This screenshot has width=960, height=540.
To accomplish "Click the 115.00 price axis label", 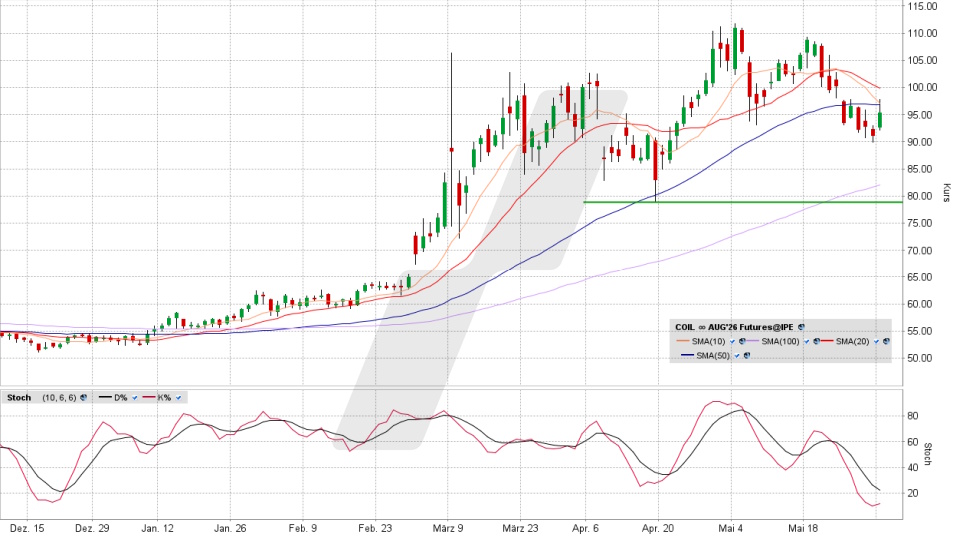I will [x=922, y=6].
